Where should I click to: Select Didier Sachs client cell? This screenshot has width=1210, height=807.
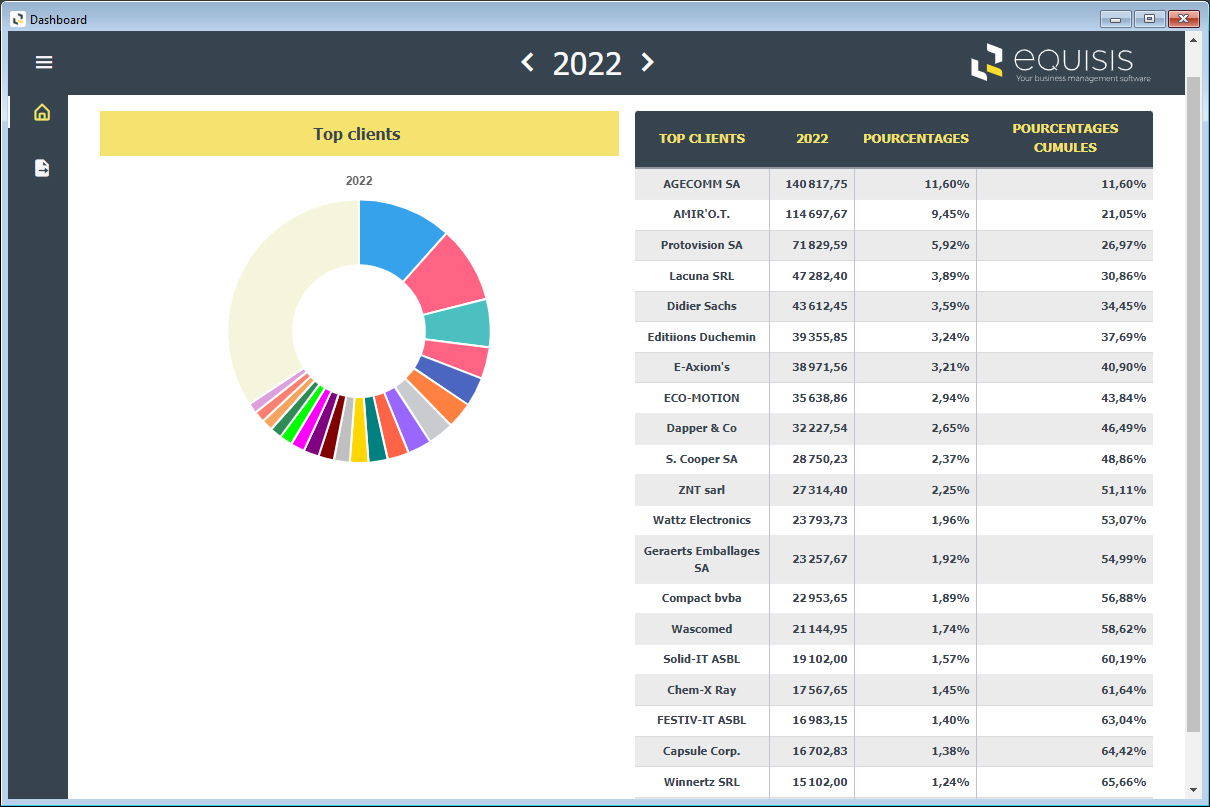(x=702, y=307)
